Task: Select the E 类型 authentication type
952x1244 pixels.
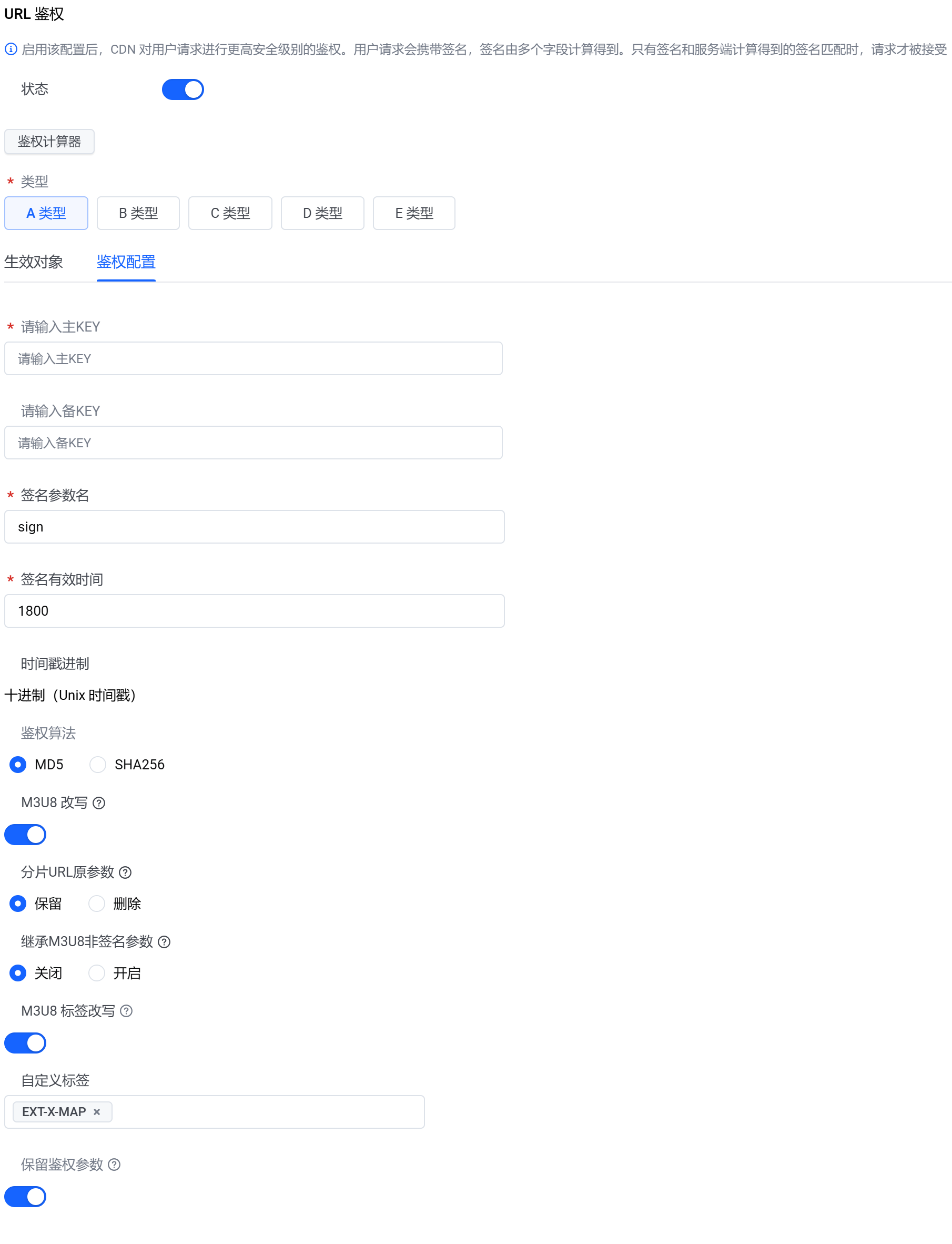Action: [x=413, y=213]
